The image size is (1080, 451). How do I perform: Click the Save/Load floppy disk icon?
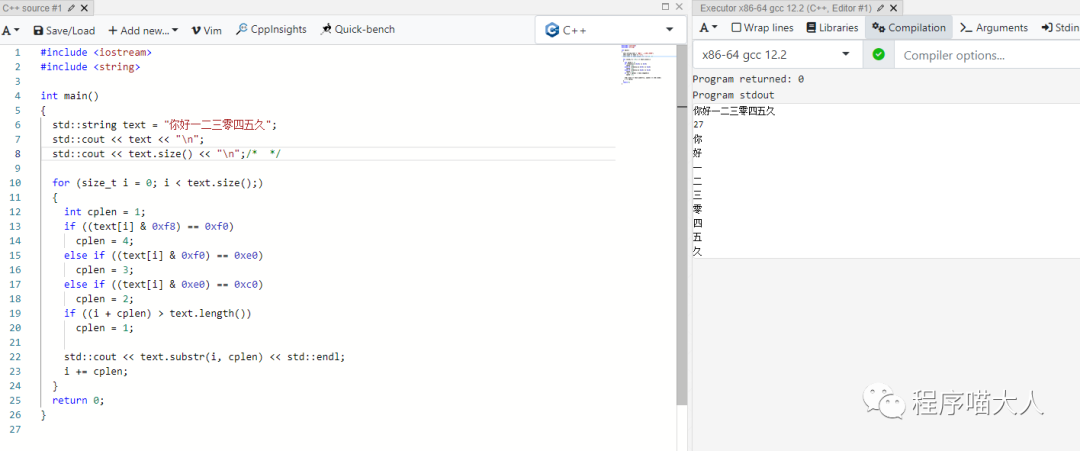(38, 30)
